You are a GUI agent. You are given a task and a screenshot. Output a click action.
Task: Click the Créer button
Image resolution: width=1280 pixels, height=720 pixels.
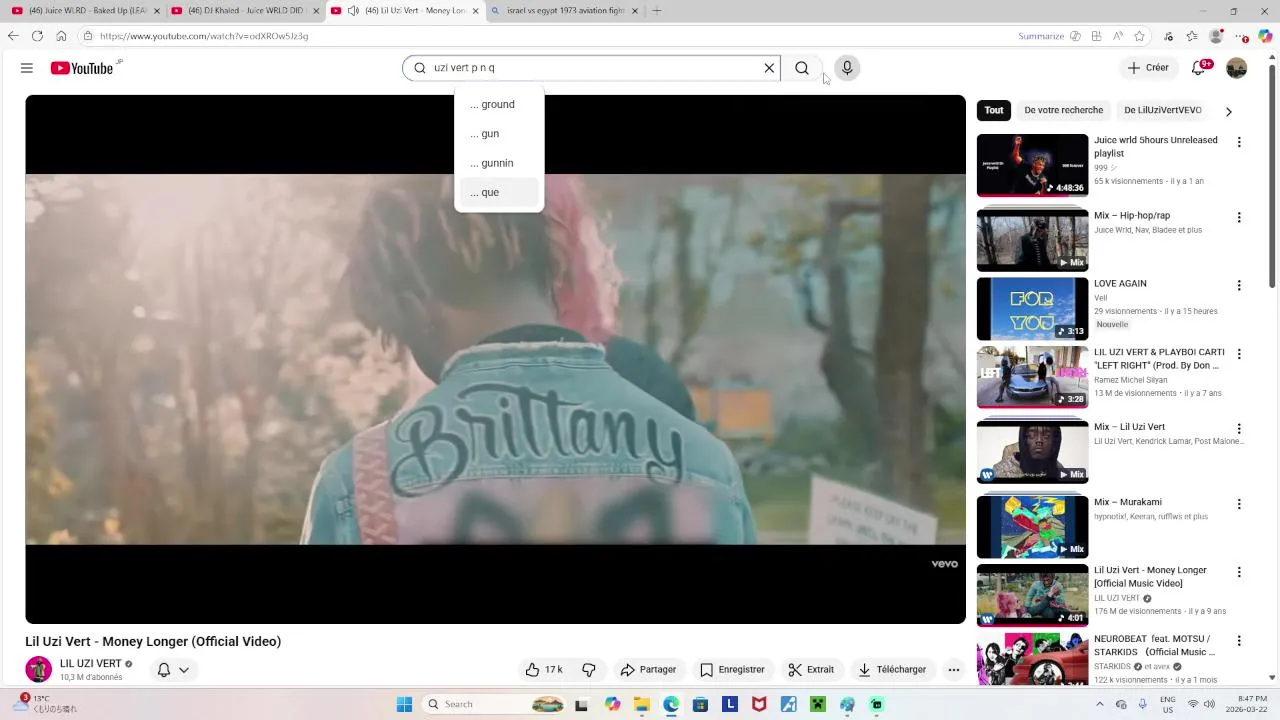coord(1147,68)
